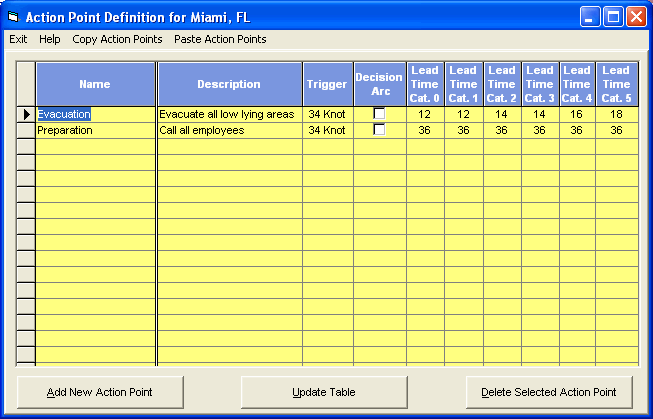Click Paste Action Points menu item
This screenshot has width=653, height=419.
coord(220,39)
